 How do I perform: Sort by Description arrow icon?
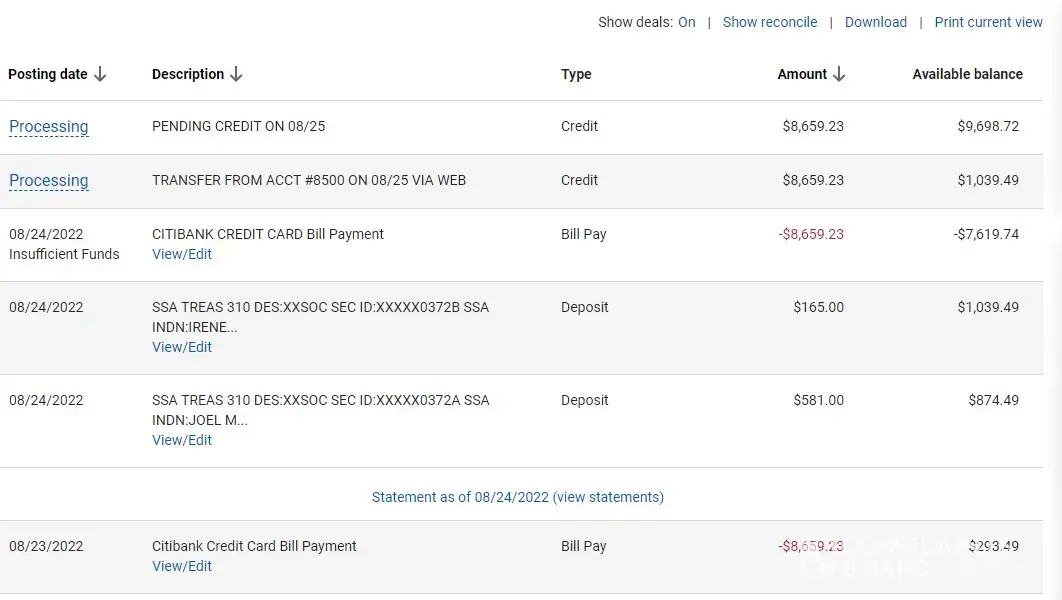pyautogui.click(x=236, y=74)
